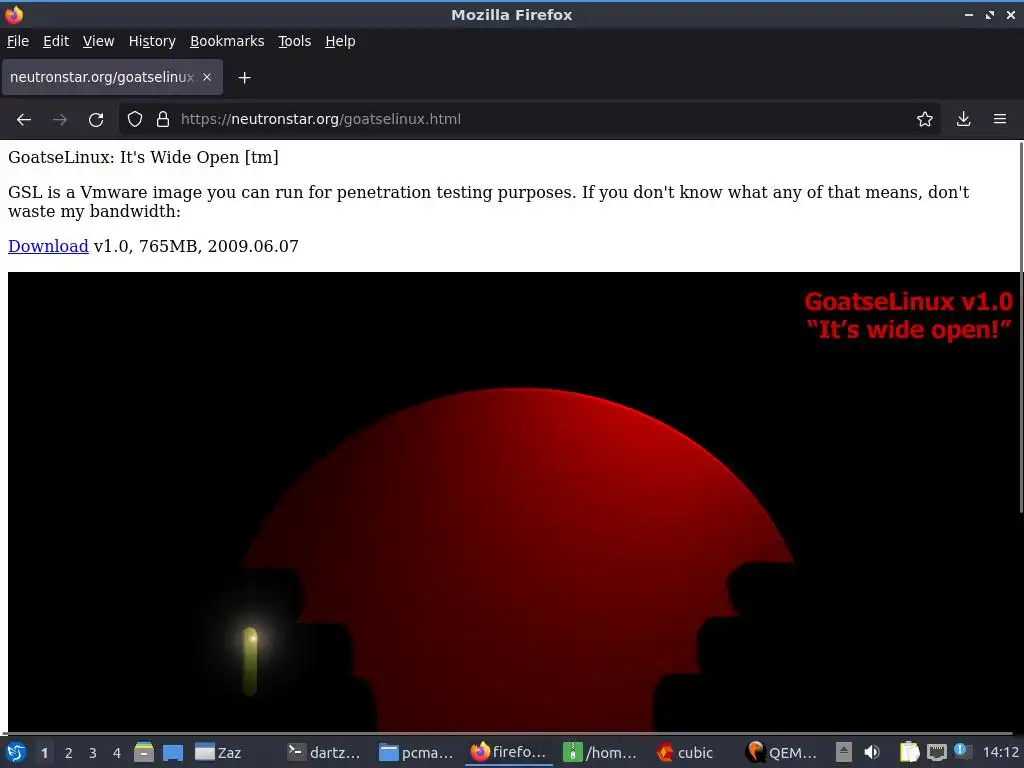This screenshot has width=1024, height=768.
Task: Open the Bookmarks menu
Action: (x=227, y=41)
